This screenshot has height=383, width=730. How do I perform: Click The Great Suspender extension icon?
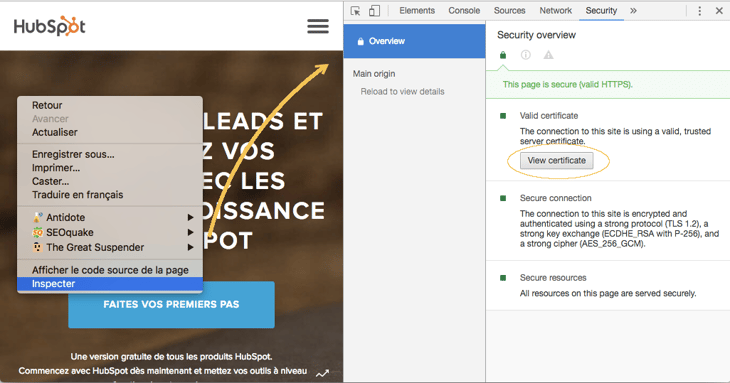click(37, 247)
